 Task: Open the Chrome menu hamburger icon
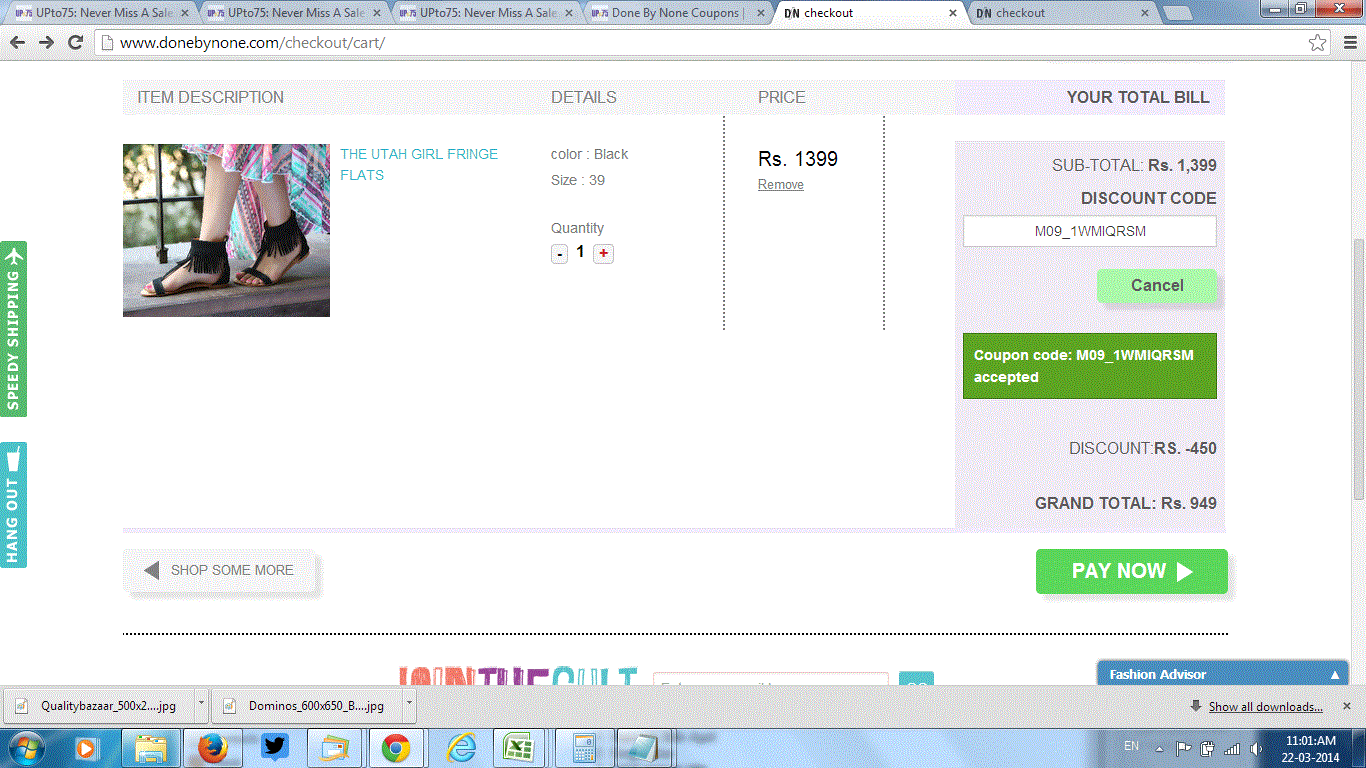(1348, 43)
